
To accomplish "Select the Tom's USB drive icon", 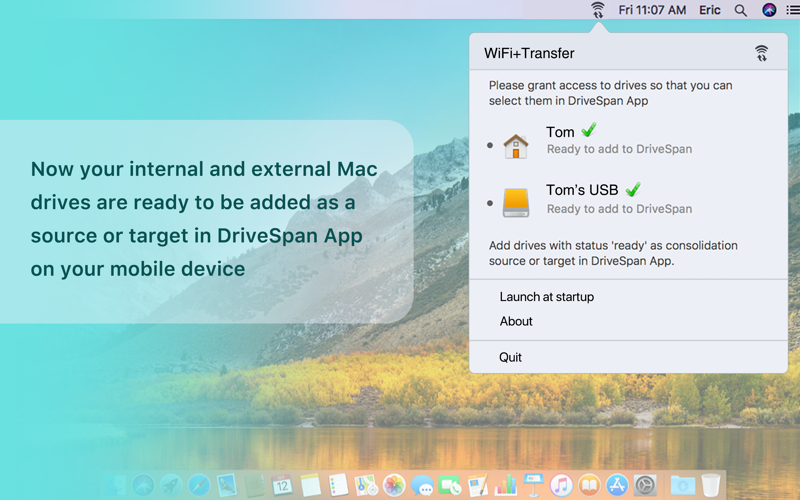I will point(516,203).
